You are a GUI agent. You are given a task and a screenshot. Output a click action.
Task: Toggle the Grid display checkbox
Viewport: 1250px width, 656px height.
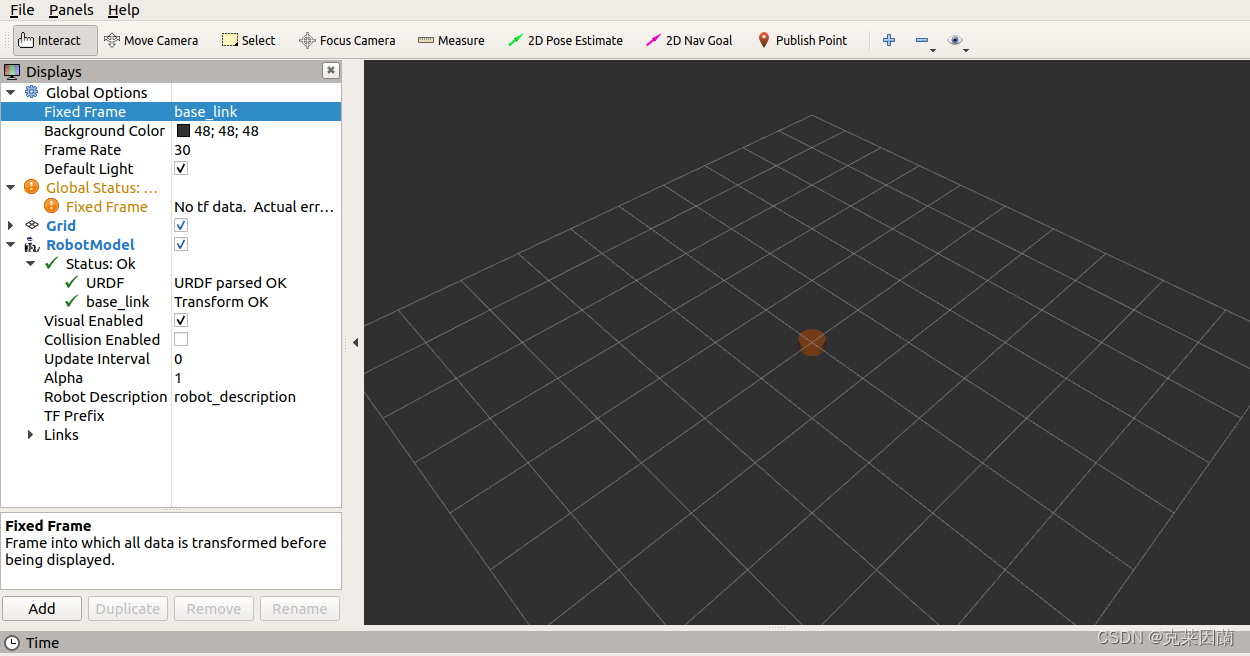pos(181,225)
